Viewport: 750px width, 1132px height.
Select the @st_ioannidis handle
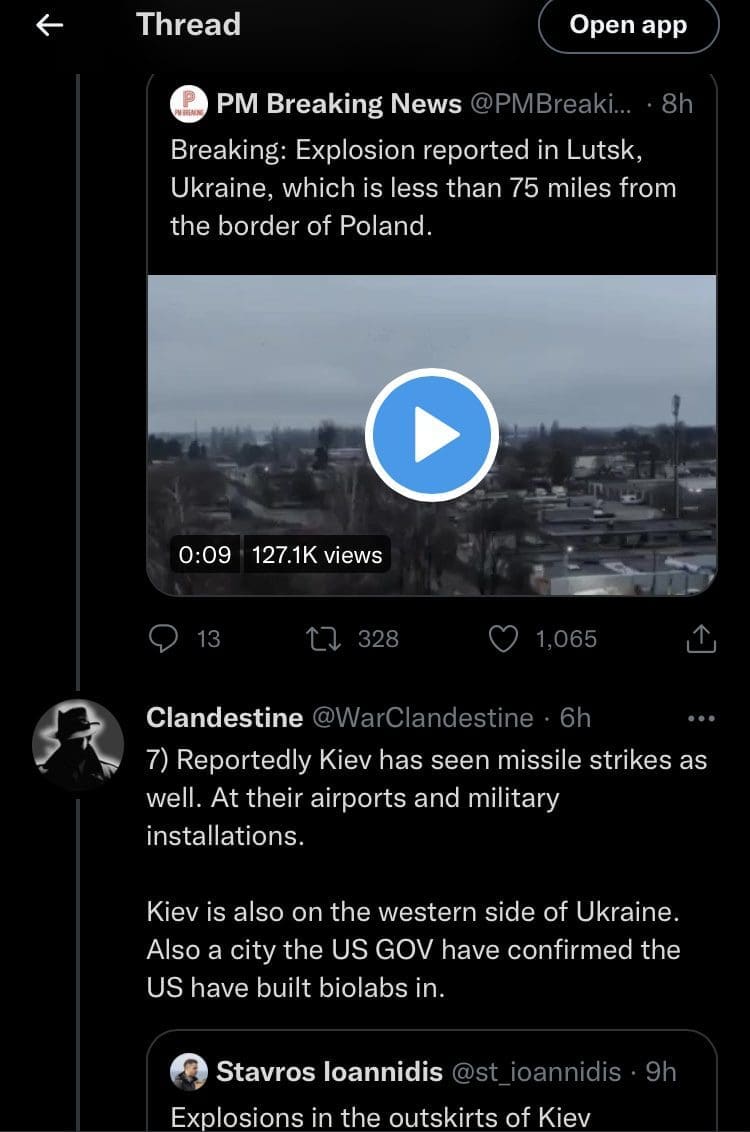point(537,1072)
